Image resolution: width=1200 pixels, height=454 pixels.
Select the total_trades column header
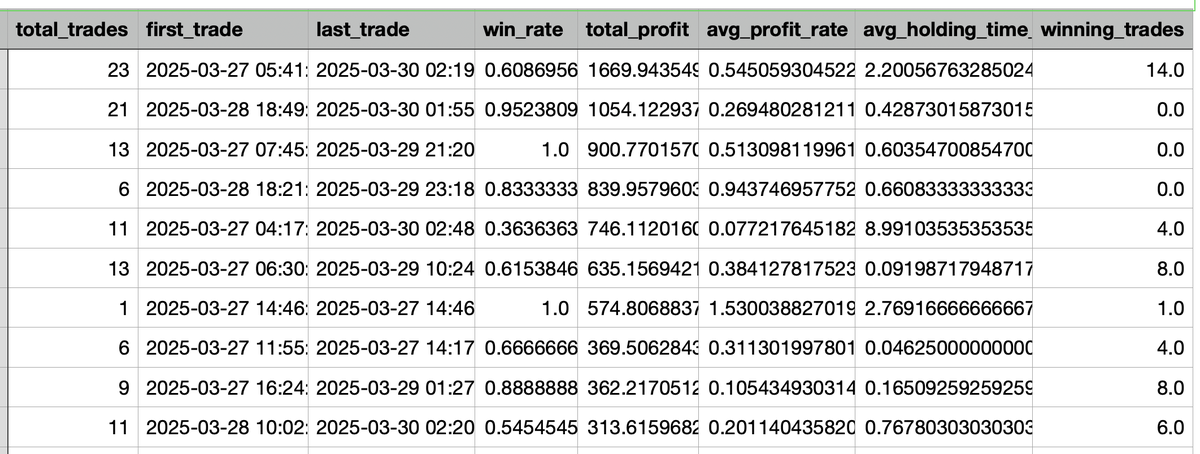[72, 30]
